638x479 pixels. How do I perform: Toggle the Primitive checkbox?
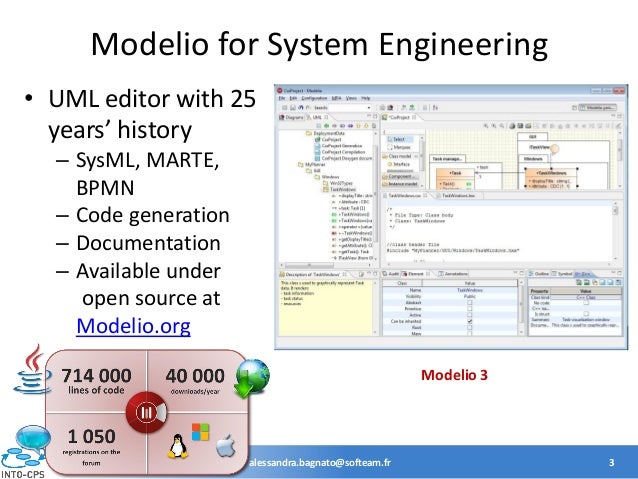(470, 309)
